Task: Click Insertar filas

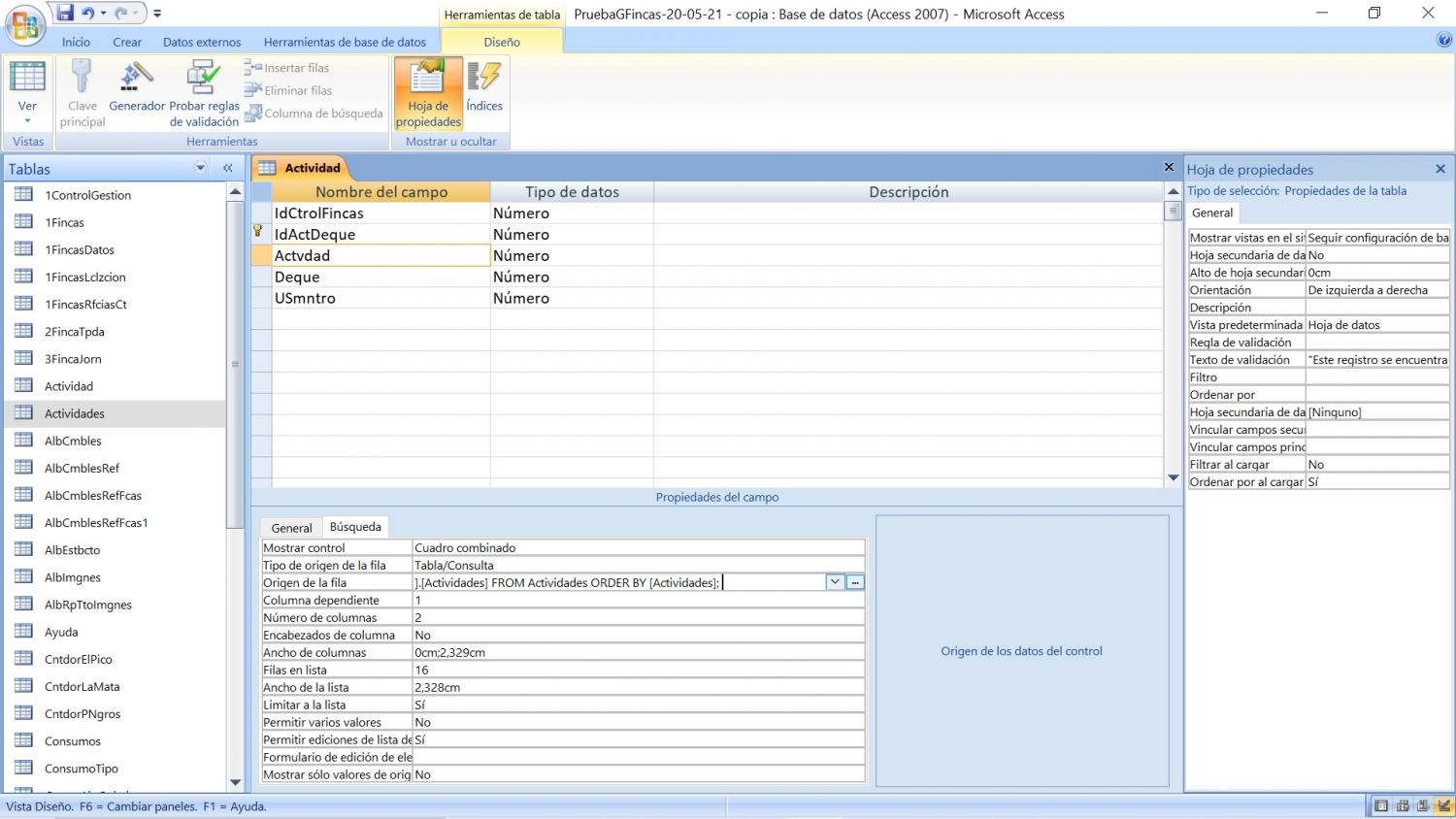Action: [287, 68]
